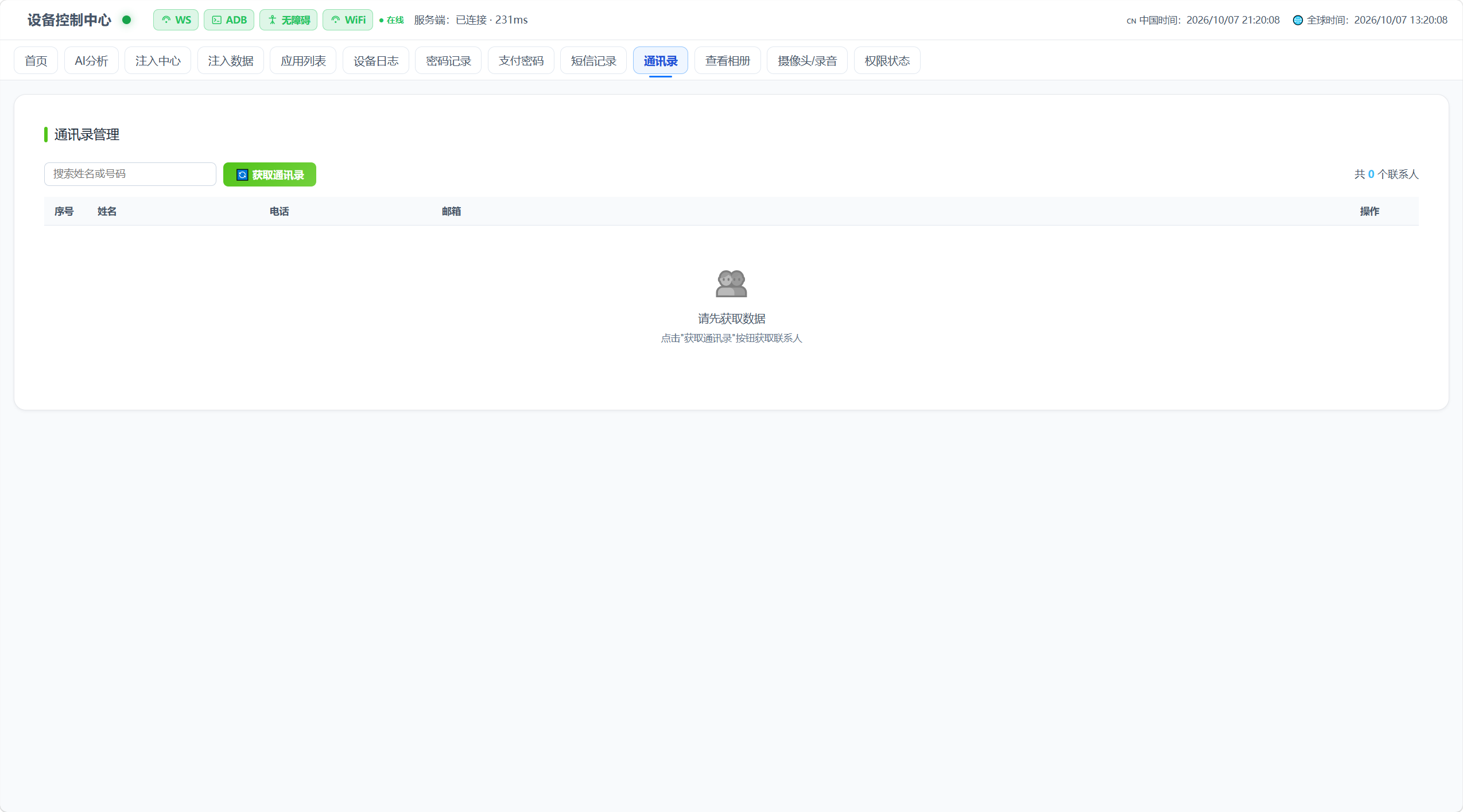Click the 姓名 column header

click(x=107, y=212)
